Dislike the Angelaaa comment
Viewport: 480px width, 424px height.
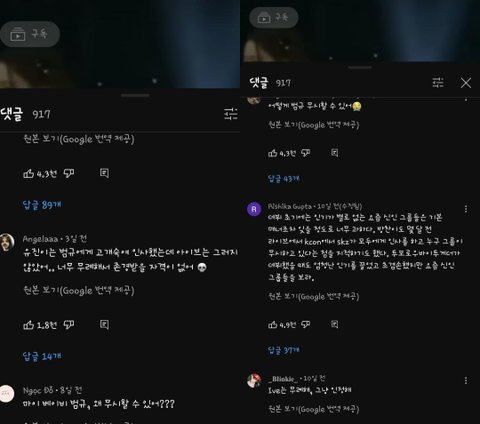click(x=69, y=325)
